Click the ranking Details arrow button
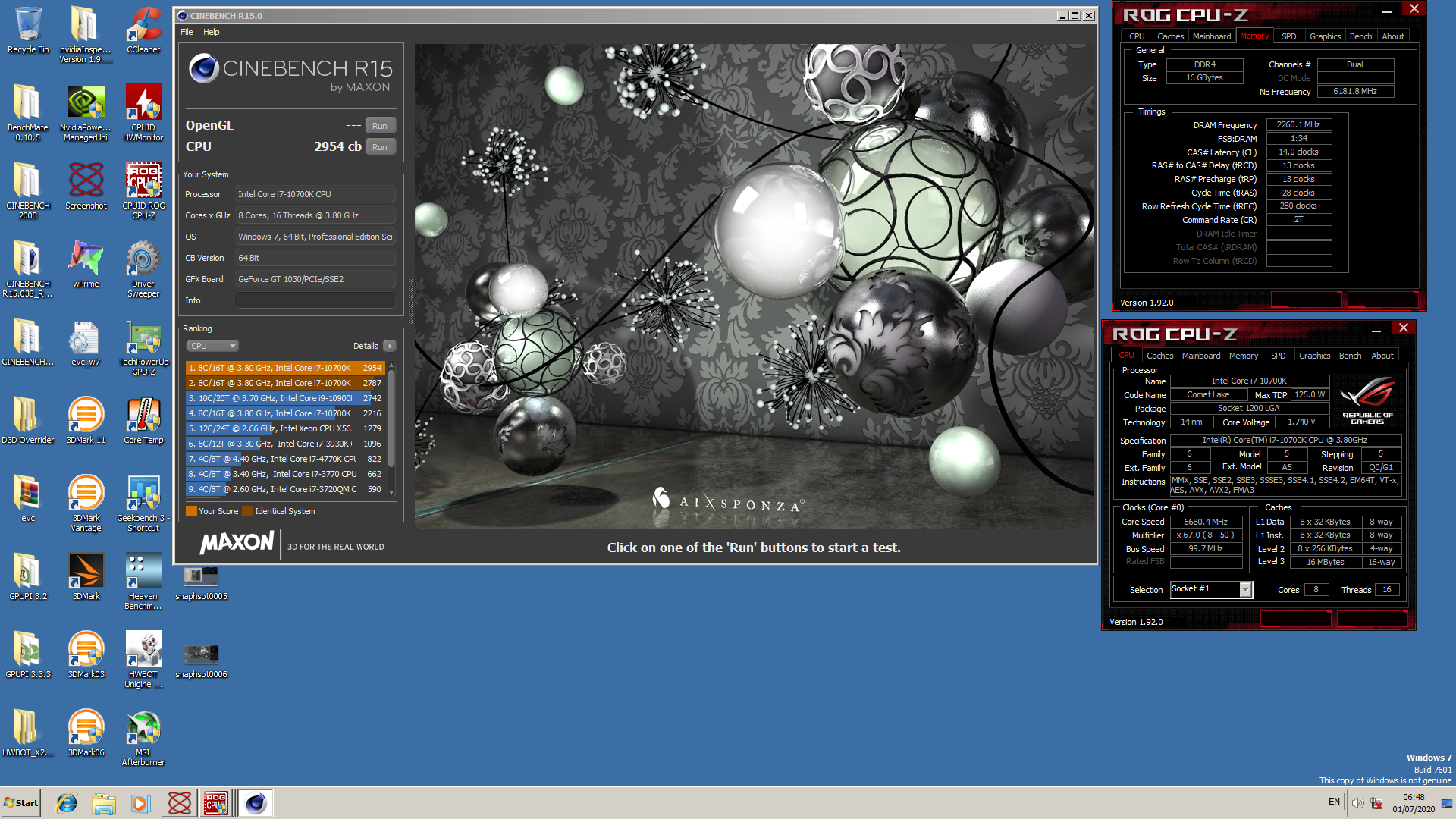The image size is (1456, 819). [390, 346]
